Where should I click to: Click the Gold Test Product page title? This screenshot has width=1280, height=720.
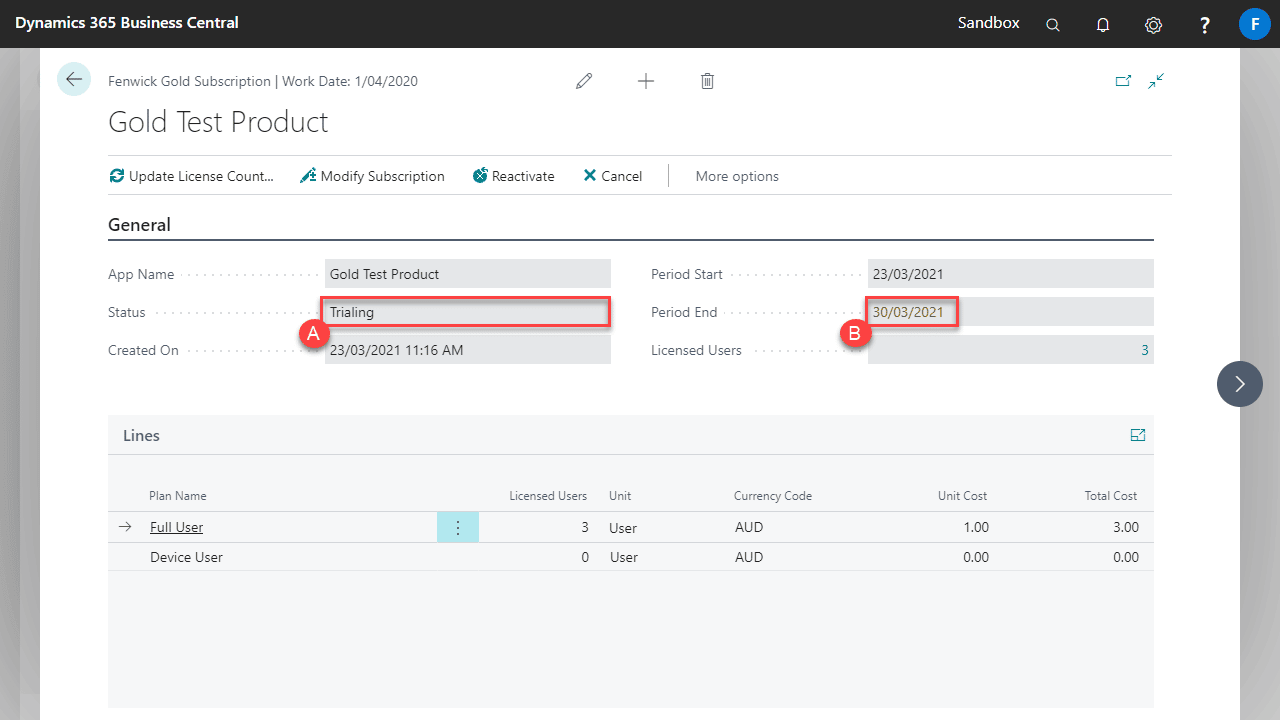(x=218, y=122)
